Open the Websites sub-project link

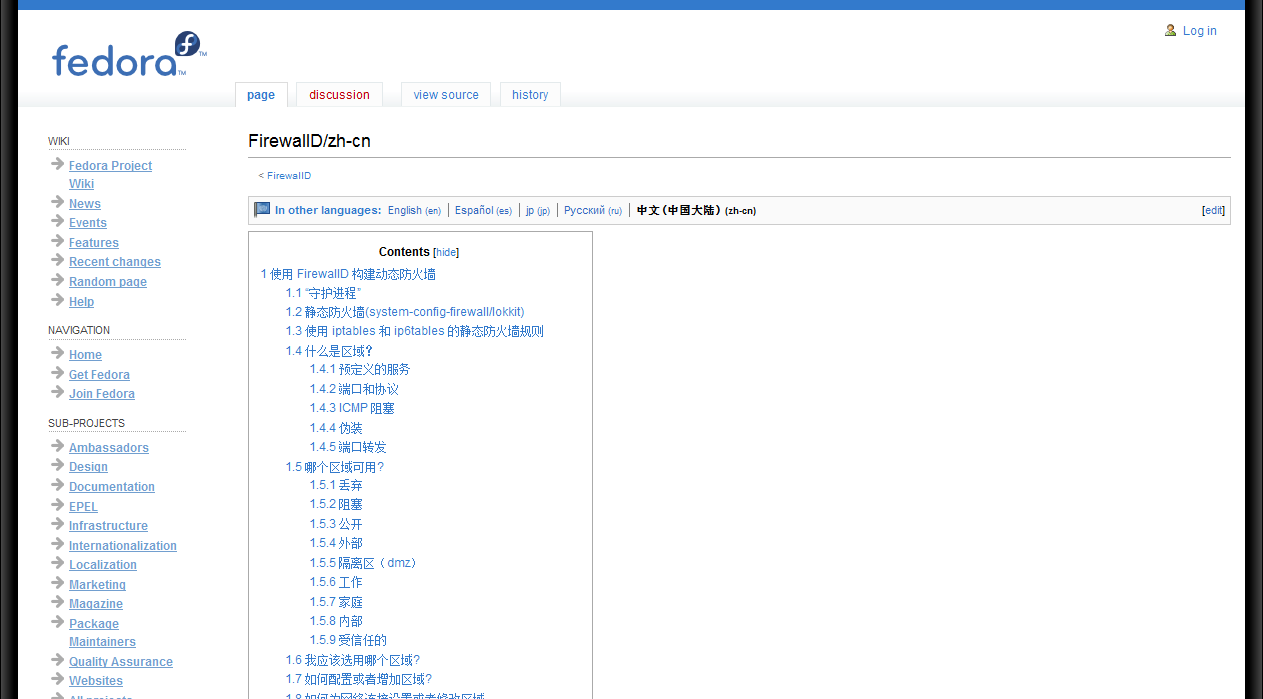tap(96, 681)
